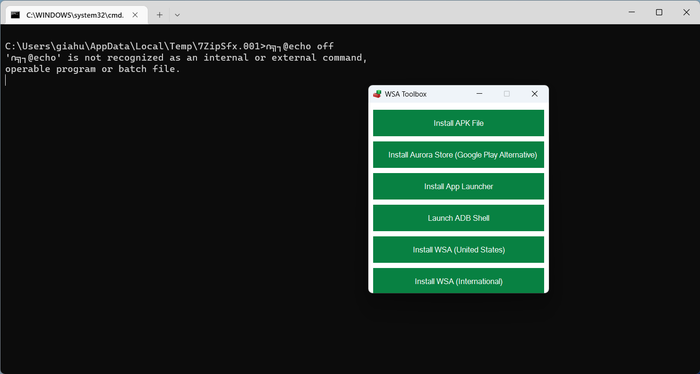Click the cmd icon on the terminal tab
The width and height of the screenshot is (700, 374).
click(16, 15)
